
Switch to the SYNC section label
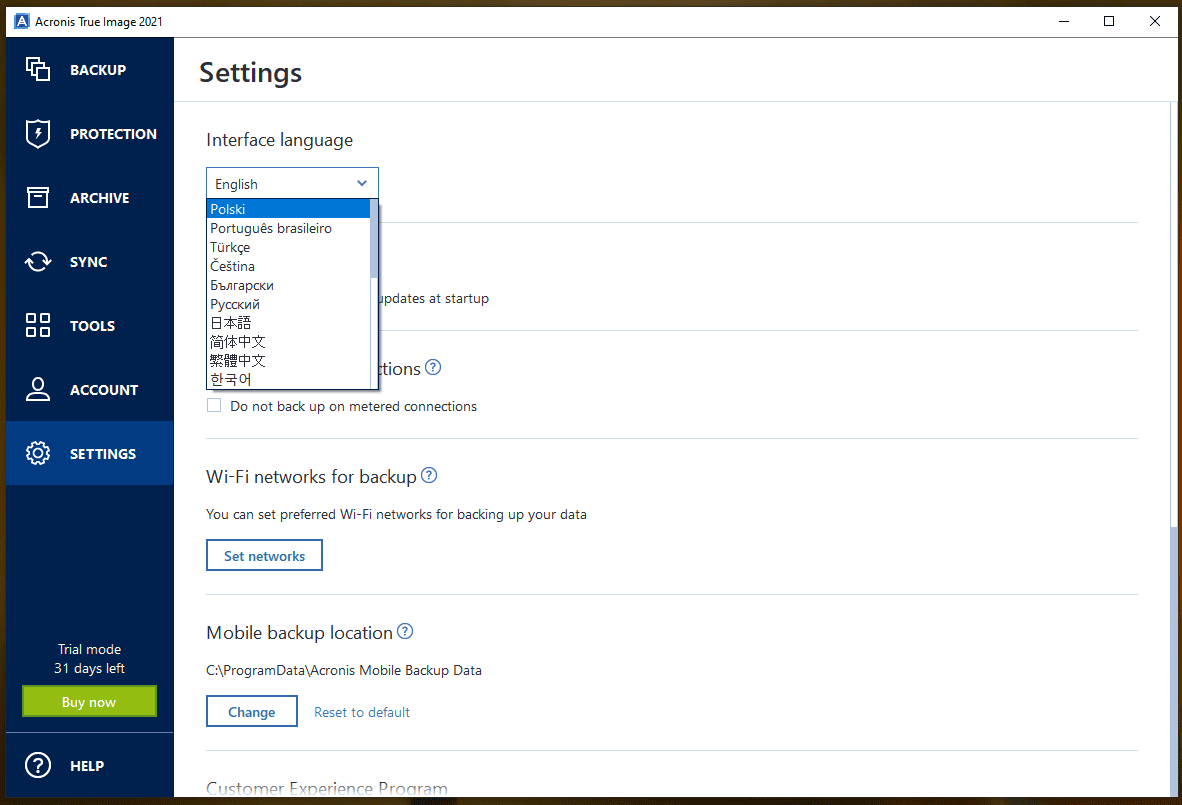(88, 262)
